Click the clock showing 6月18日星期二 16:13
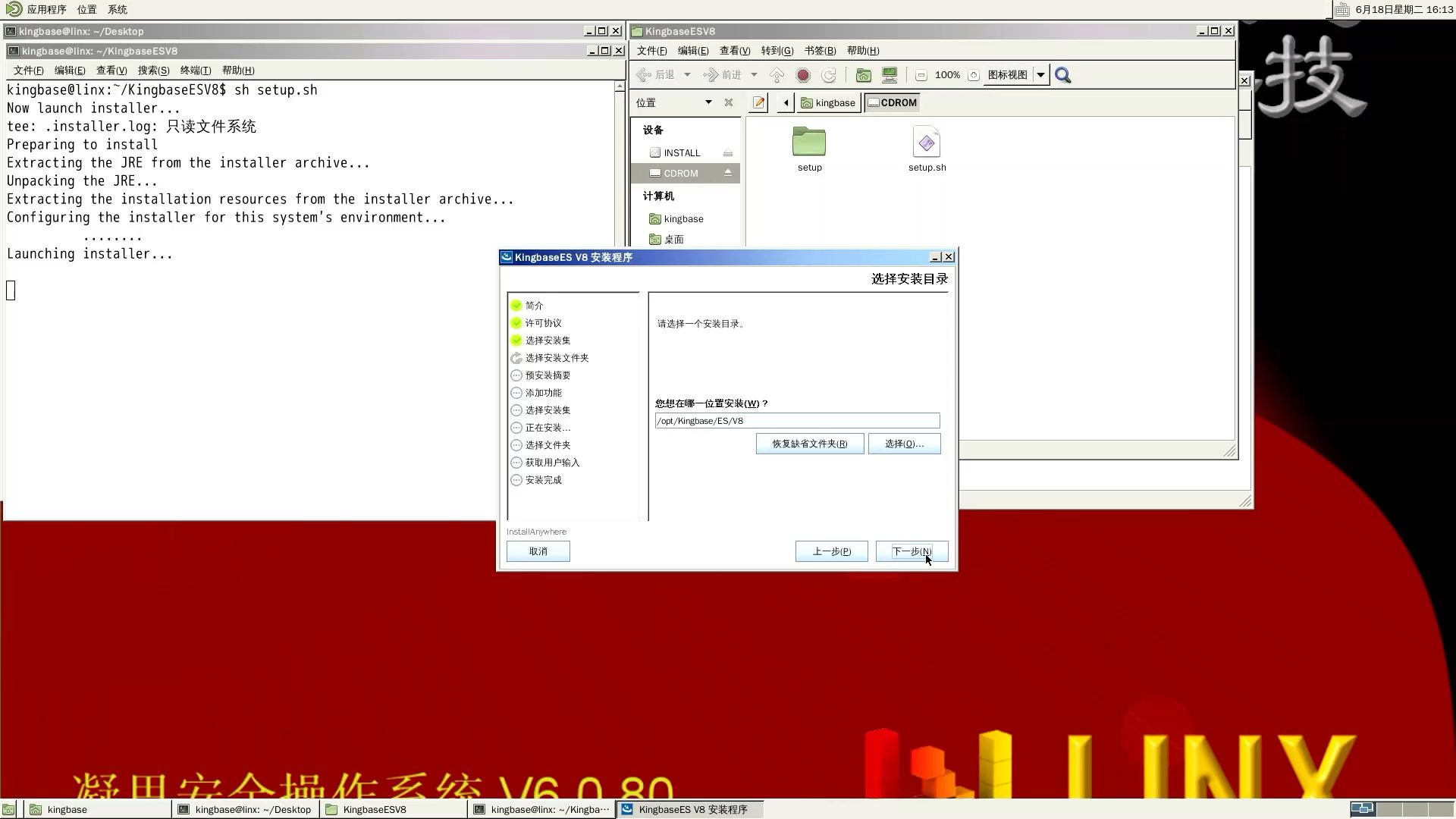 pos(1404,9)
